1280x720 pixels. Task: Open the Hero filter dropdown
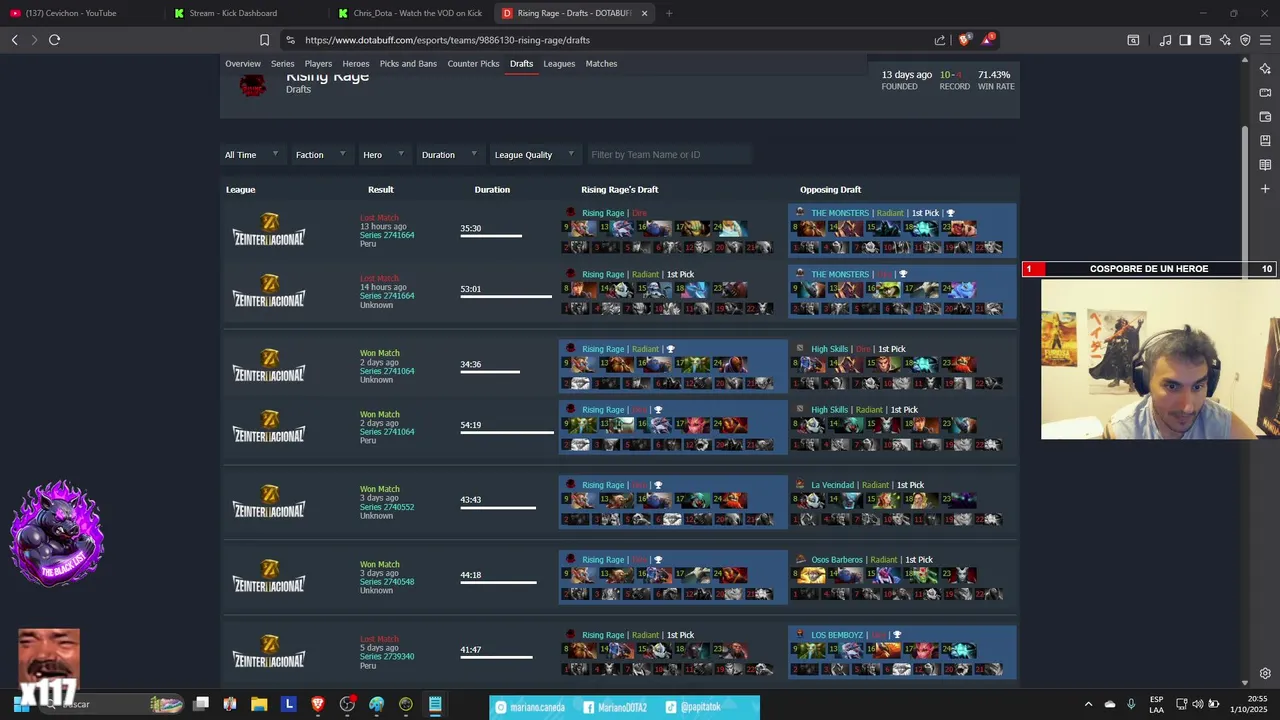point(383,155)
